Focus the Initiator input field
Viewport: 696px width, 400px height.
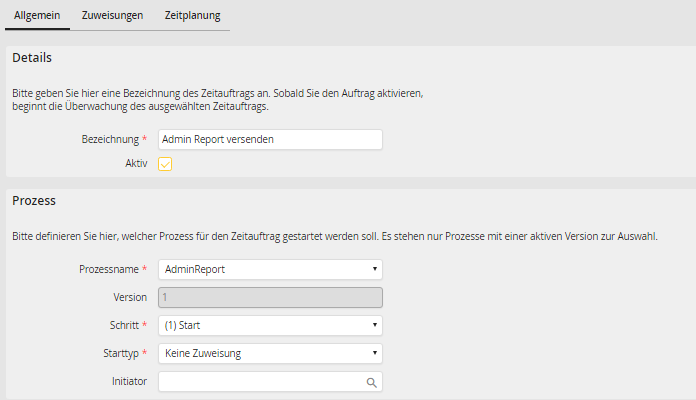[x=260, y=382]
